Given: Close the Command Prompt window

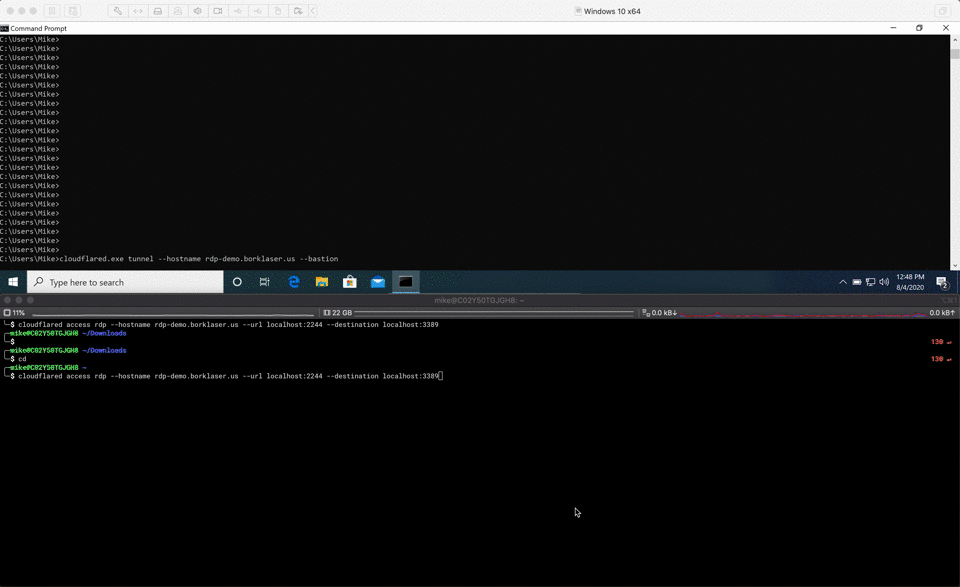Looking at the screenshot, I should click(x=946, y=28).
